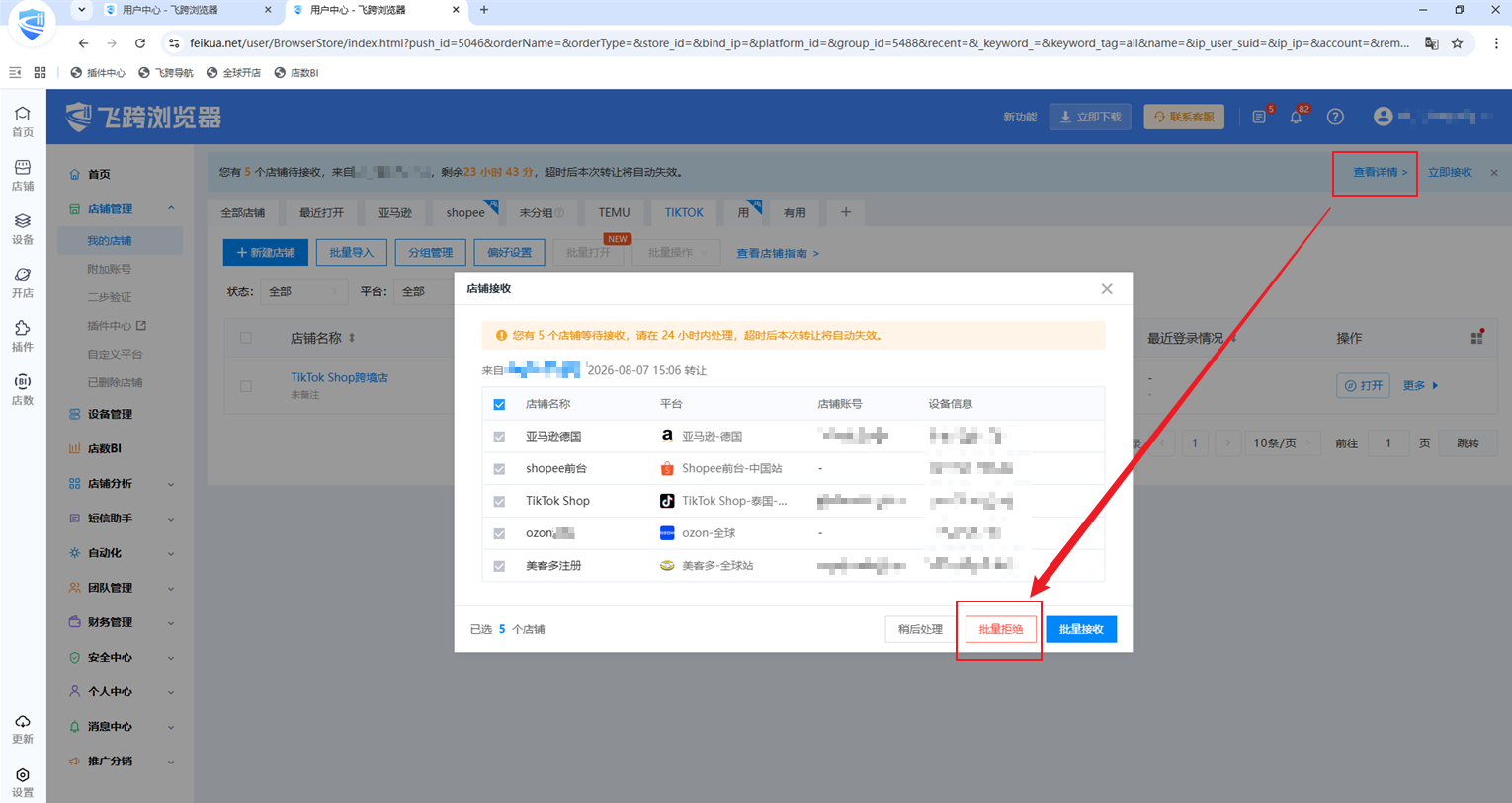
Task: Click the 立即接收 link in the banner
Action: [x=1450, y=173]
